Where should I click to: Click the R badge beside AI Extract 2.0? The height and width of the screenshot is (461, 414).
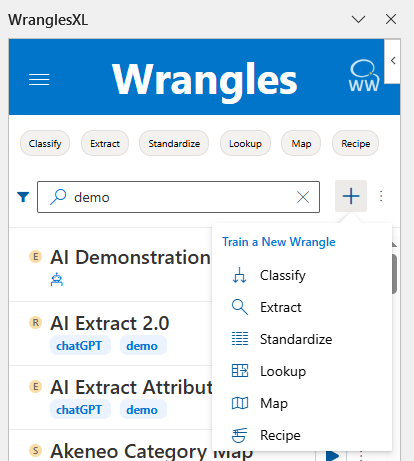click(x=36, y=323)
